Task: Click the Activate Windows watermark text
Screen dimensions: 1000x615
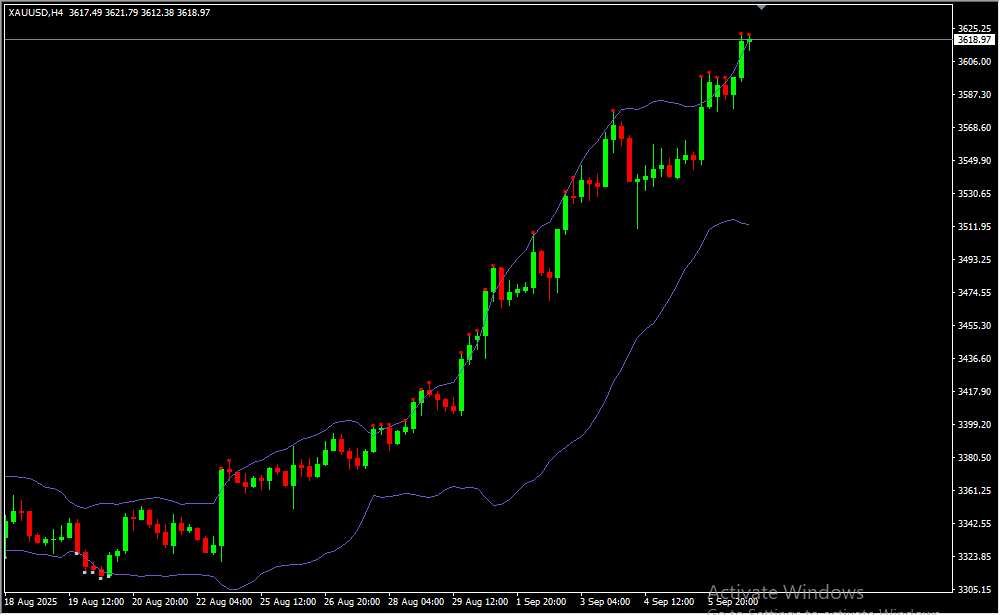Action: tap(785, 592)
